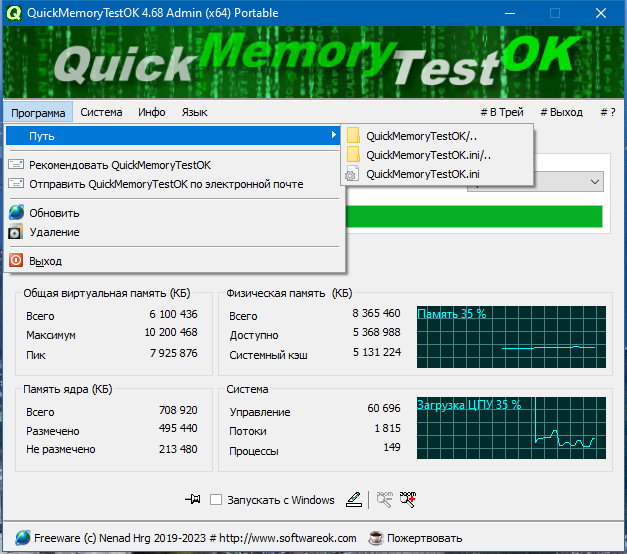Image resolution: width=627 pixels, height=554 pixels.
Task: Click the Память 35 % graph
Action: [511, 337]
